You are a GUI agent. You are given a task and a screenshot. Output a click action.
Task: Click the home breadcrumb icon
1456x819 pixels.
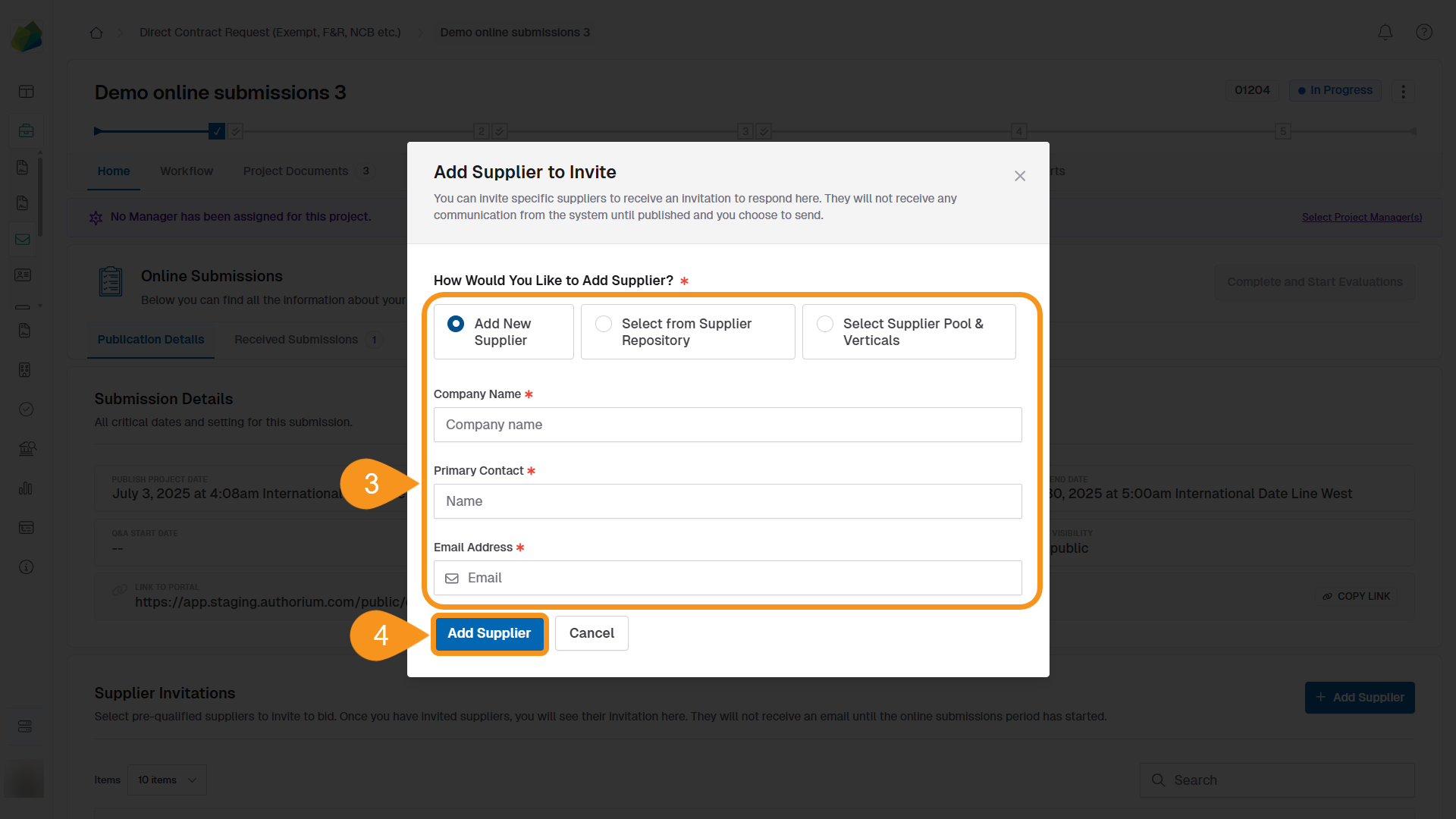tap(96, 33)
